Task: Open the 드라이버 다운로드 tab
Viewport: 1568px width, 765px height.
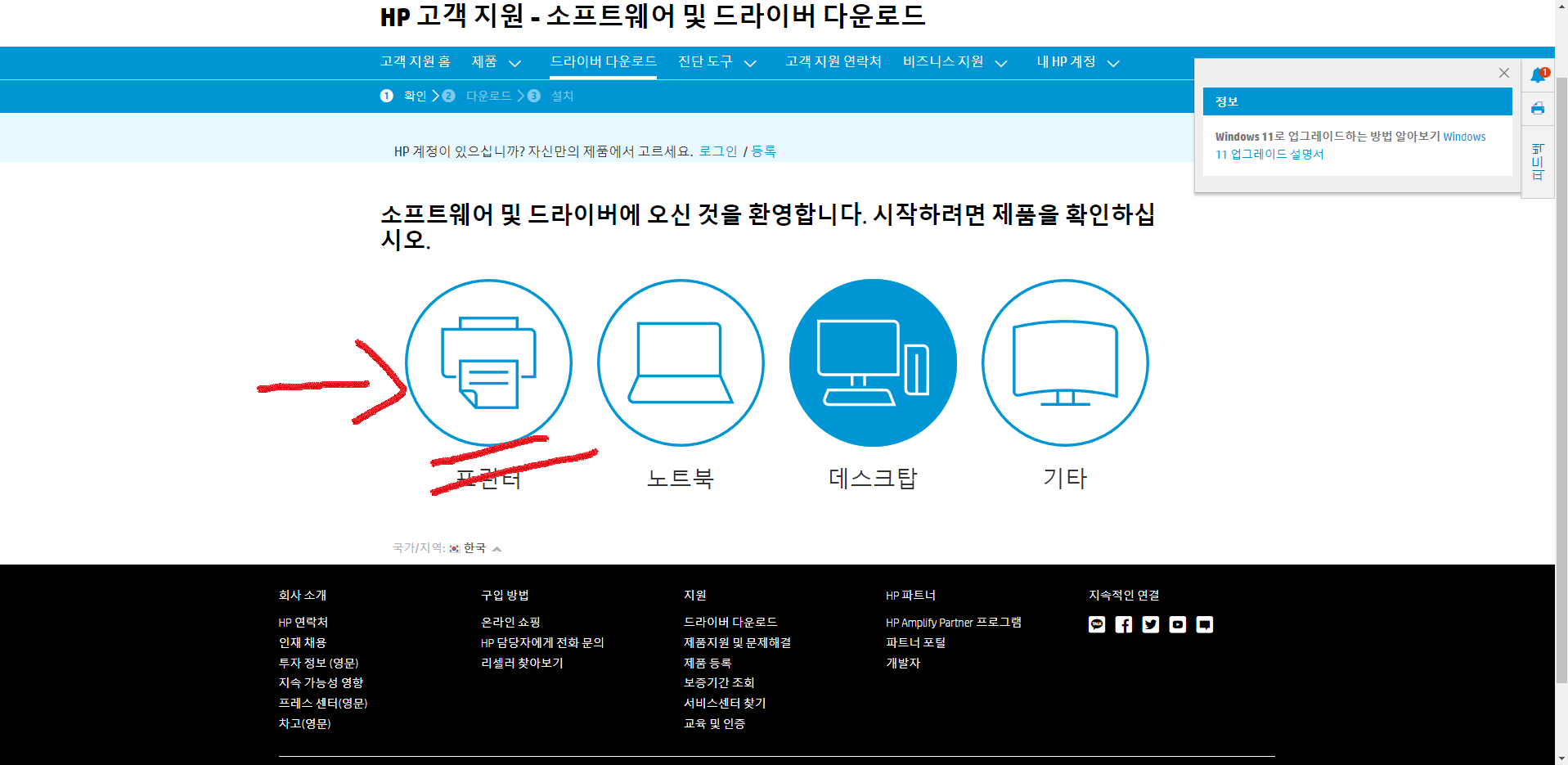Action: point(604,61)
